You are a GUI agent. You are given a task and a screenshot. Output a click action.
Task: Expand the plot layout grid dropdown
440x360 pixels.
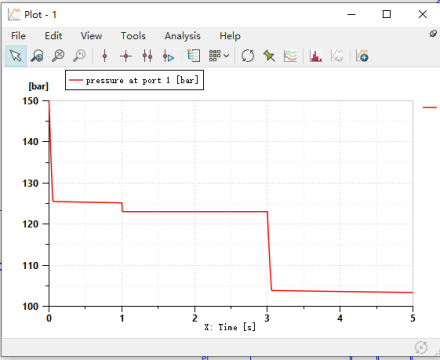click(x=219, y=56)
